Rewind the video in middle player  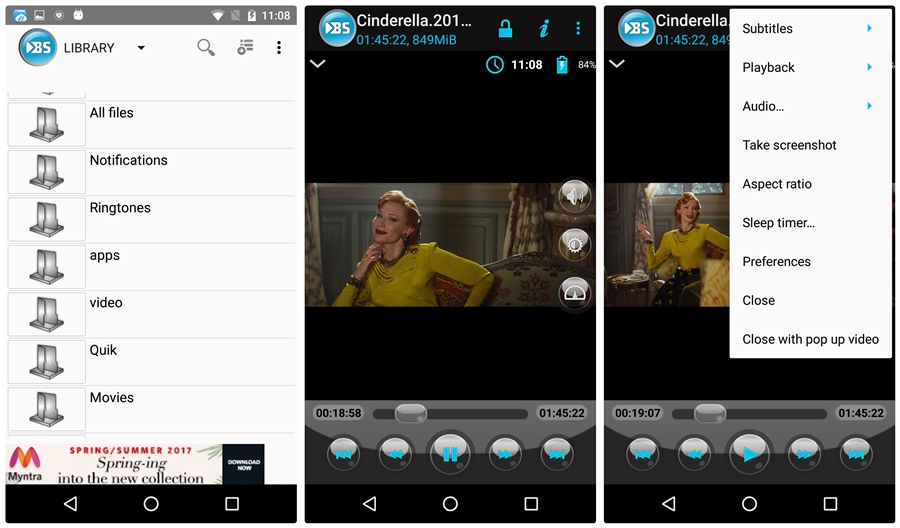pyautogui.click(x=395, y=454)
